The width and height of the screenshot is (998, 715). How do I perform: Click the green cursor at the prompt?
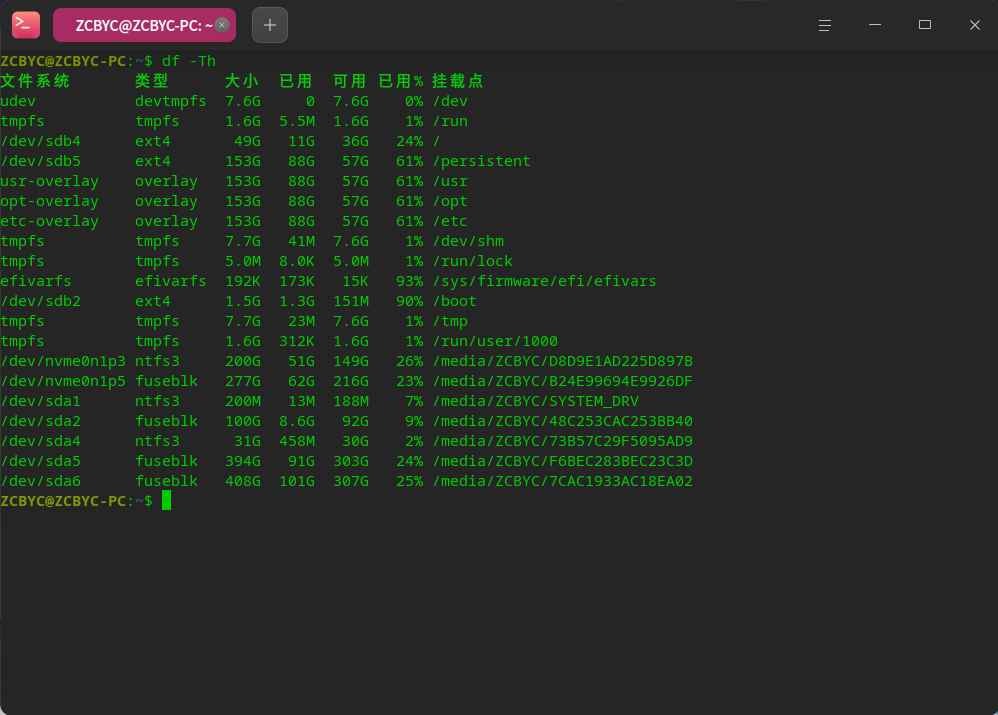[166, 500]
